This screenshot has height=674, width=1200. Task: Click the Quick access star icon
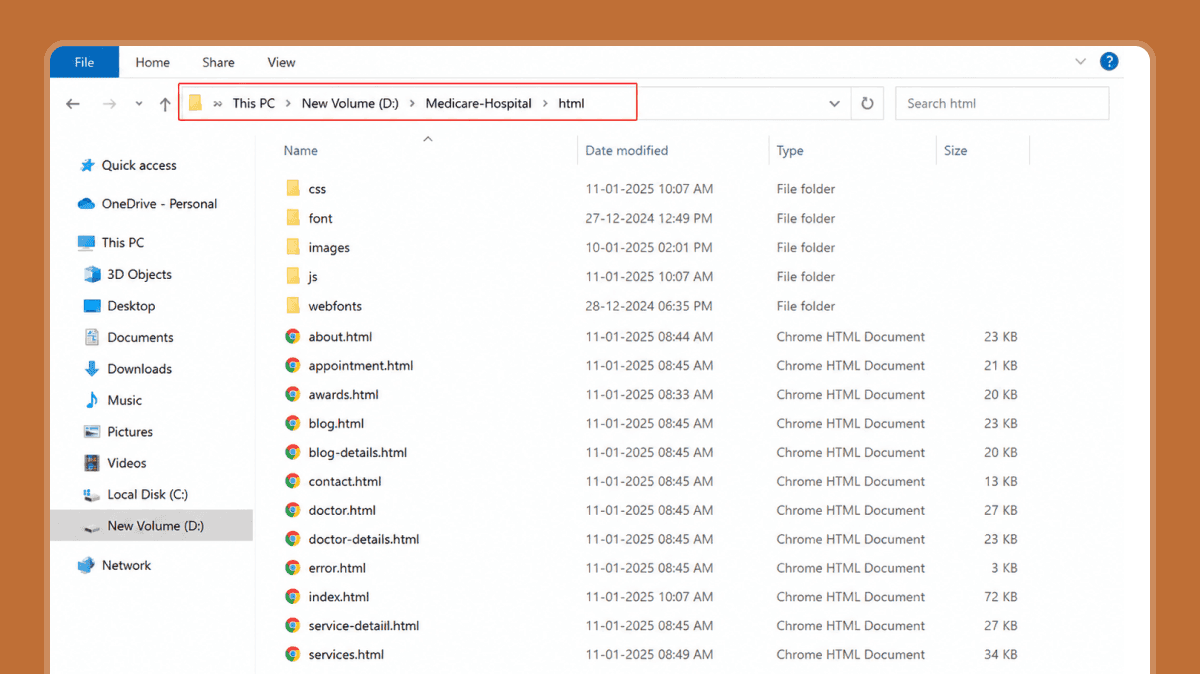[x=86, y=166]
